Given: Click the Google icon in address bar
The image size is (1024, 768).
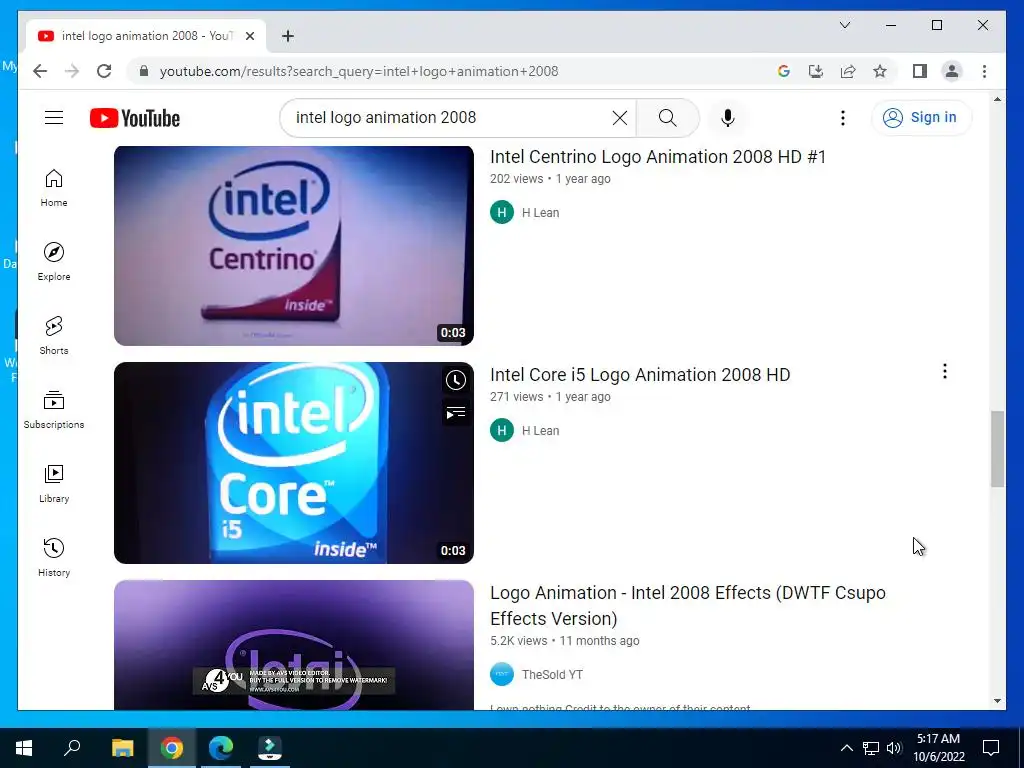Looking at the screenshot, I should coord(784,71).
